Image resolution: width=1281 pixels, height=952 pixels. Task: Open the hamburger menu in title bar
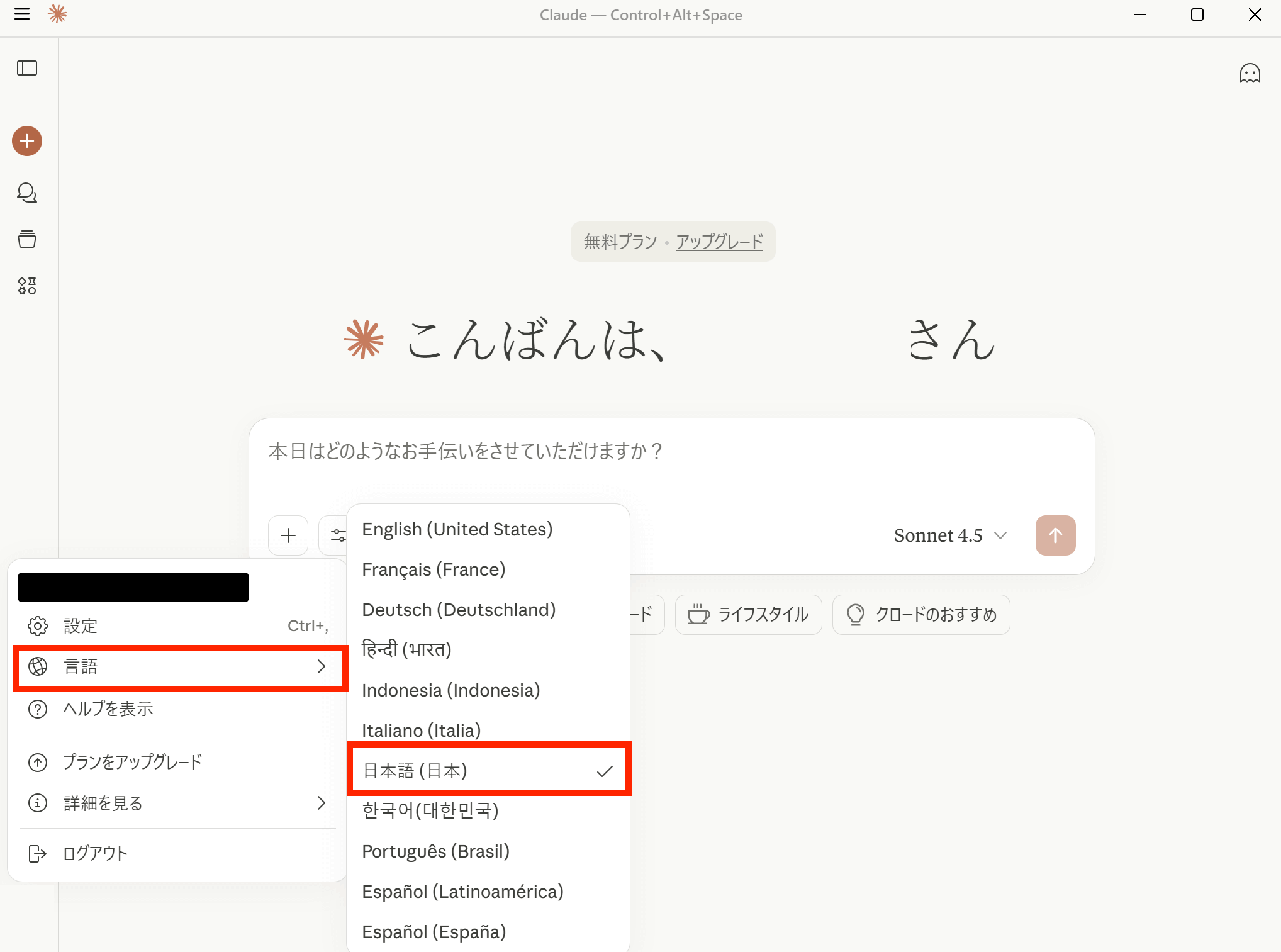click(22, 14)
